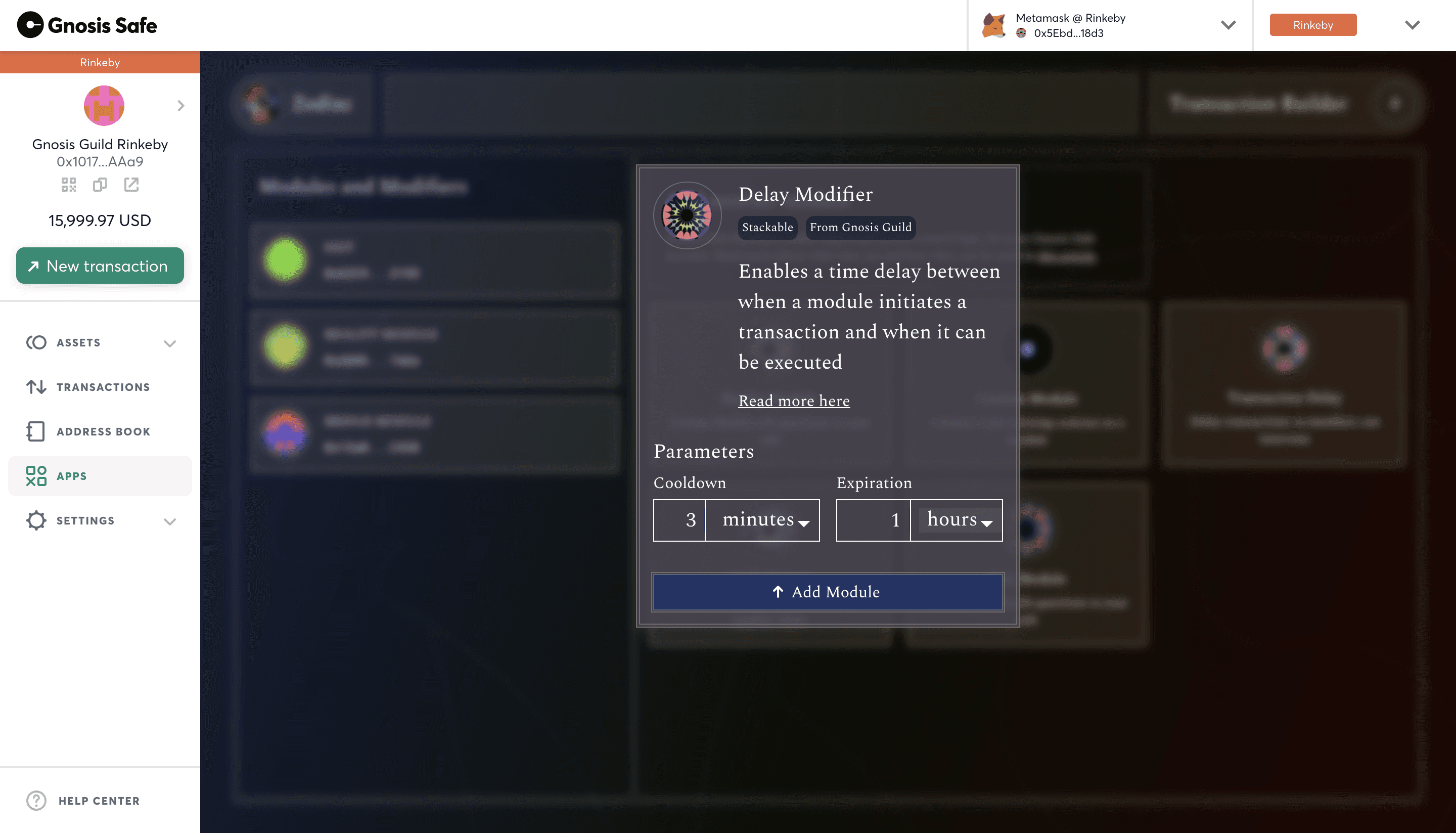The image size is (1456, 833).
Task: Click the Address Book sidebar icon
Action: (x=36, y=431)
